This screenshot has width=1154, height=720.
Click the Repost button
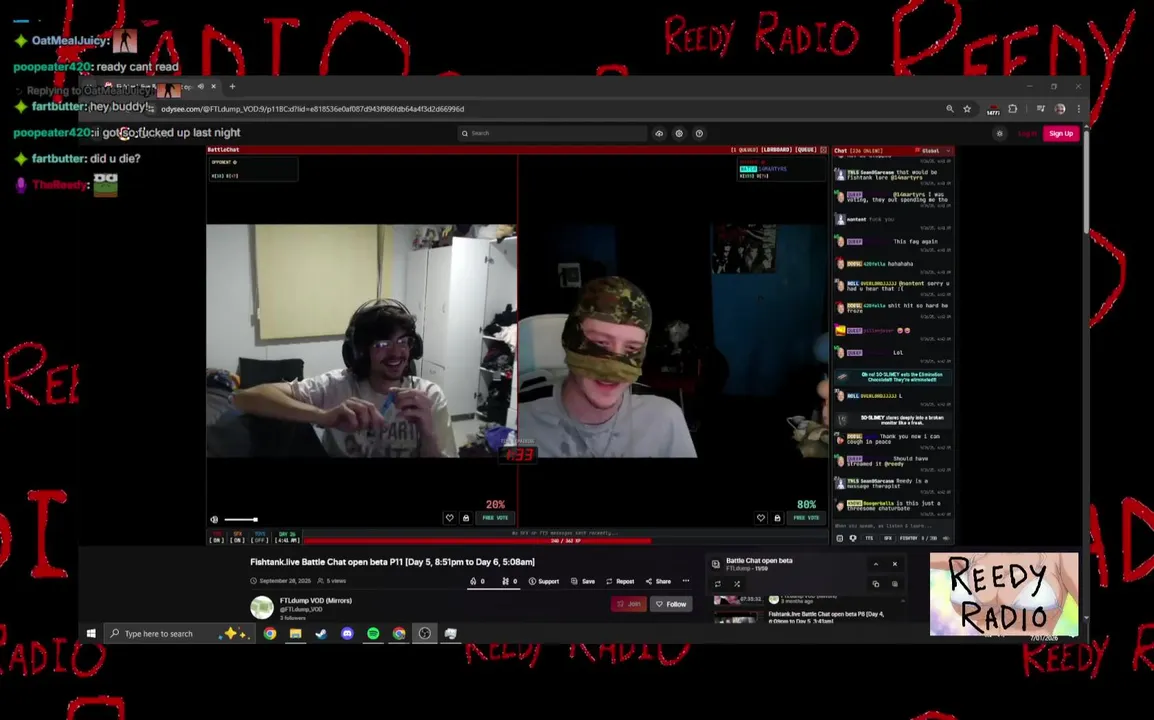click(620, 581)
